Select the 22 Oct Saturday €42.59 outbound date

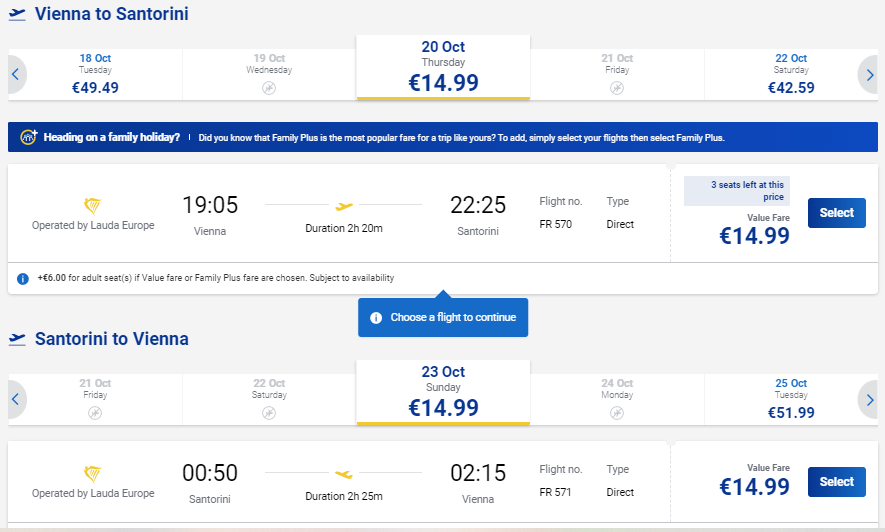pos(791,74)
